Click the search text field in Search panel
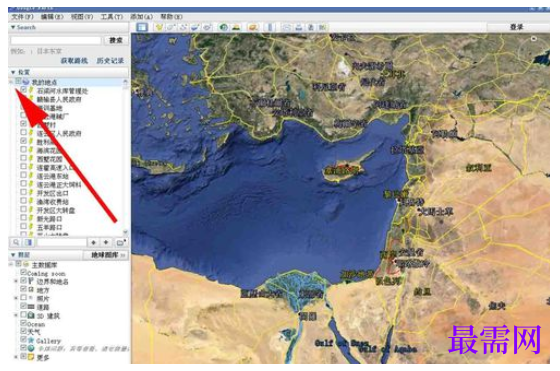The image size is (560, 371). point(56,40)
